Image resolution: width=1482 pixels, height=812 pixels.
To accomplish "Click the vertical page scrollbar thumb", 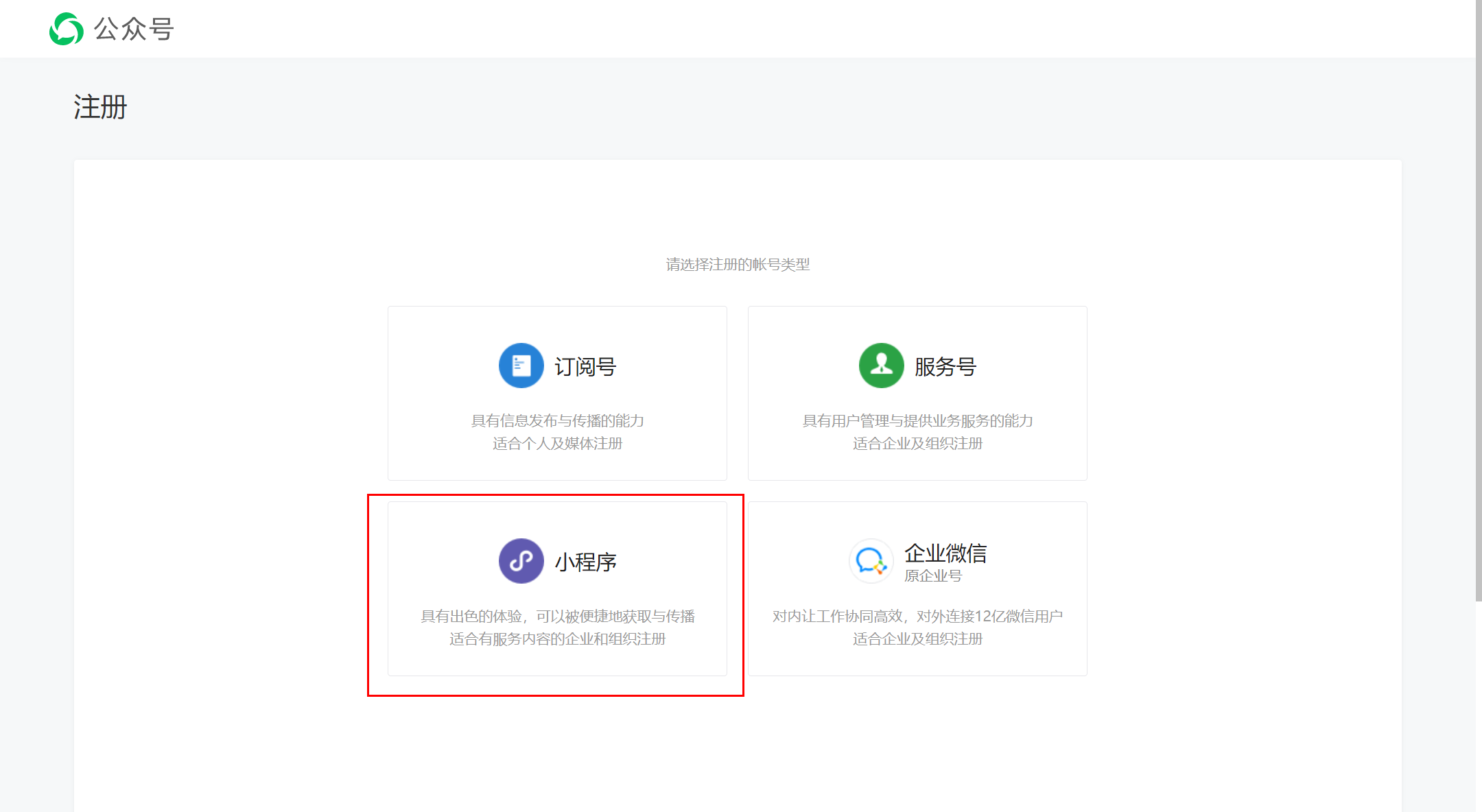I will (1479, 300).
